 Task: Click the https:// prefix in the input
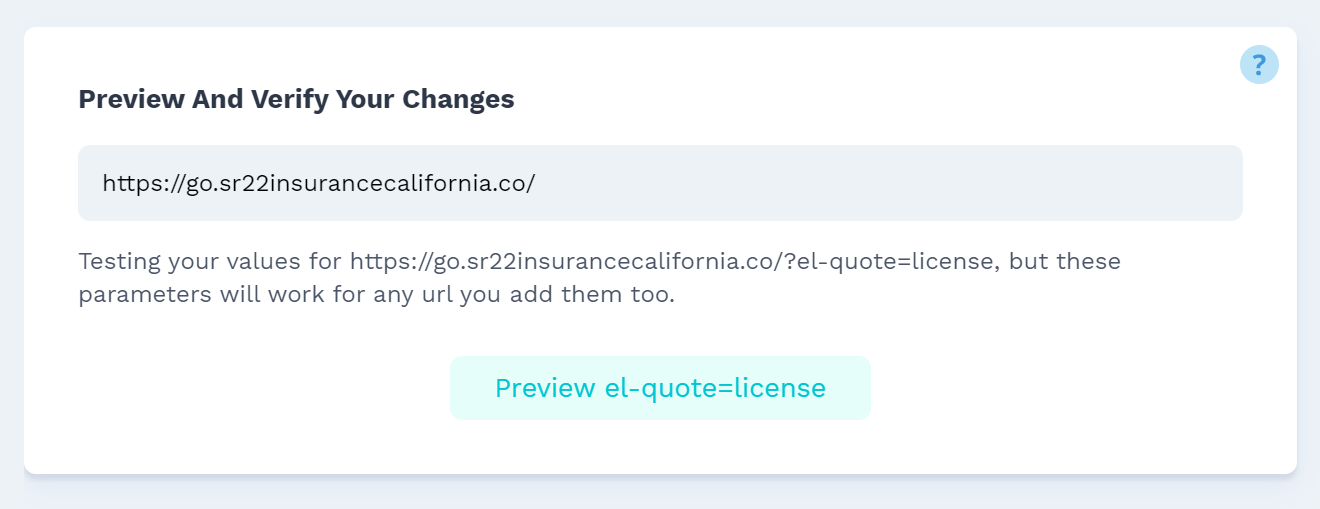point(144,183)
